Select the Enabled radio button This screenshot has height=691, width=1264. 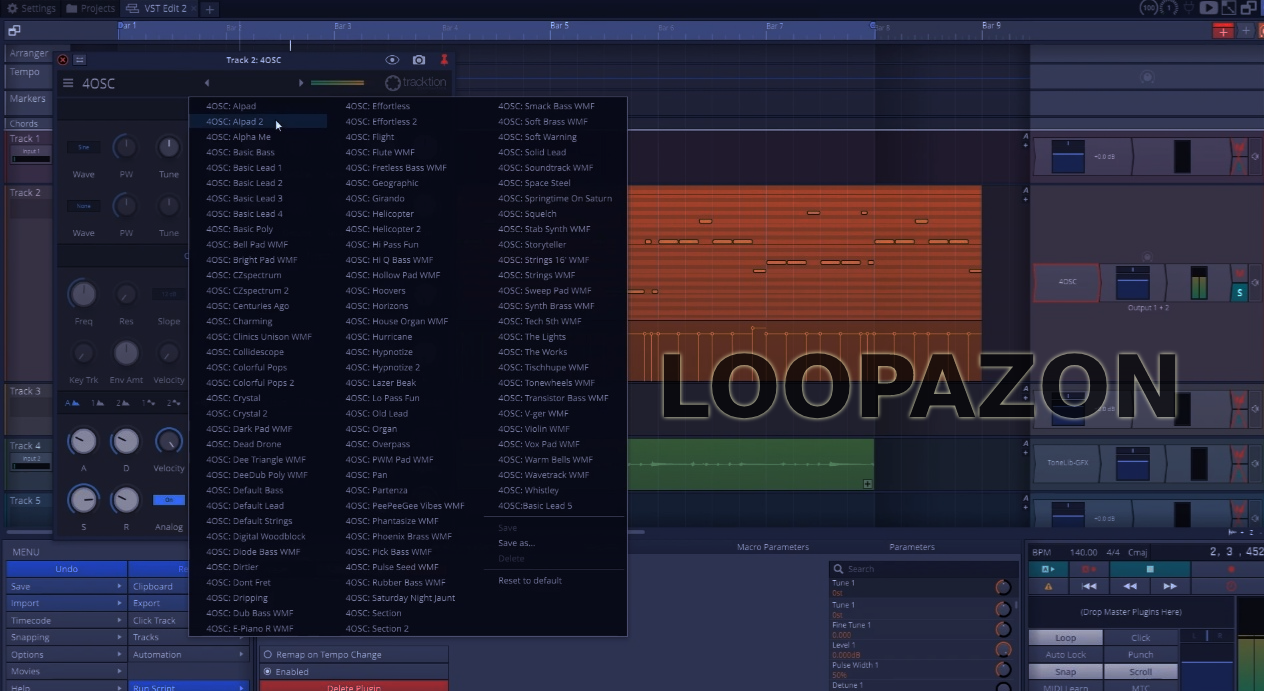click(x=268, y=671)
